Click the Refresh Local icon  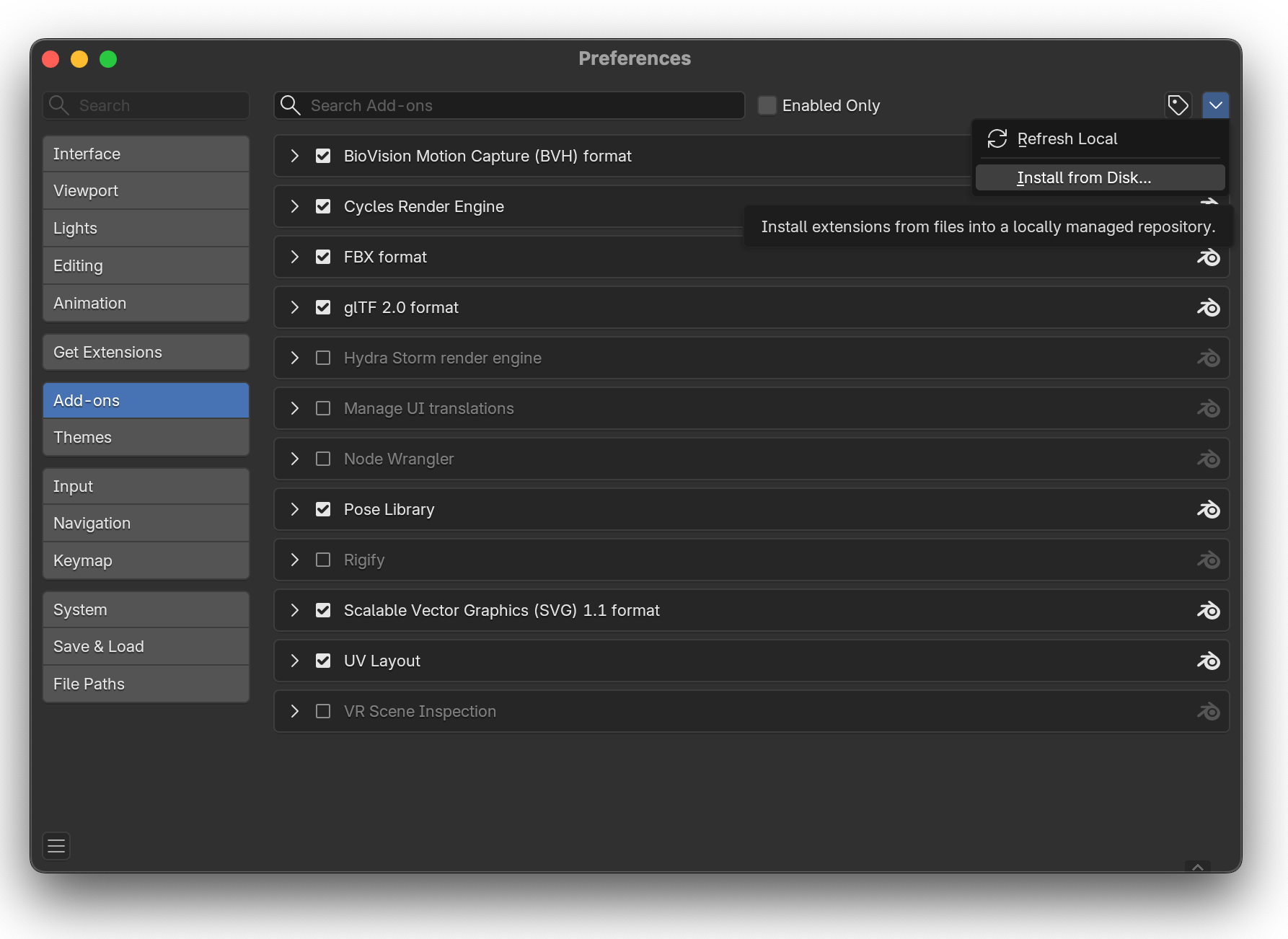click(x=997, y=138)
